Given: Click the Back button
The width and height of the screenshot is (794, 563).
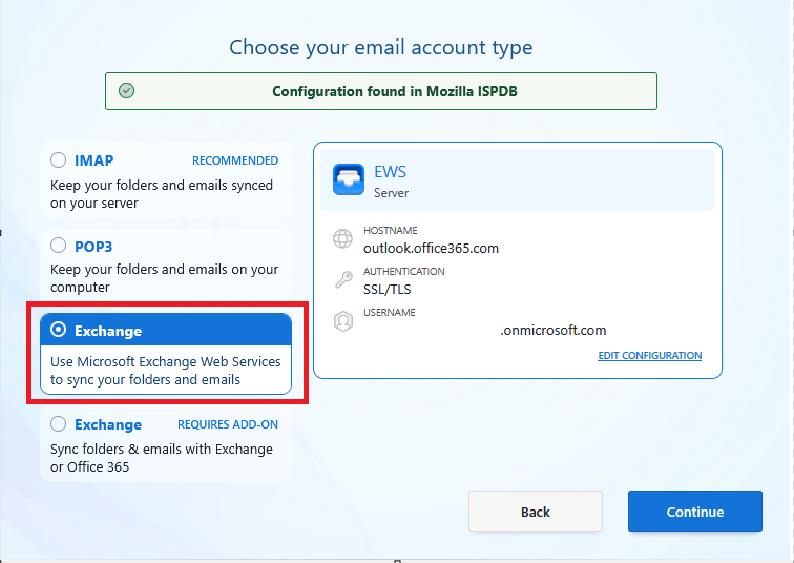Looking at the screenshot, I should [535, 511].
